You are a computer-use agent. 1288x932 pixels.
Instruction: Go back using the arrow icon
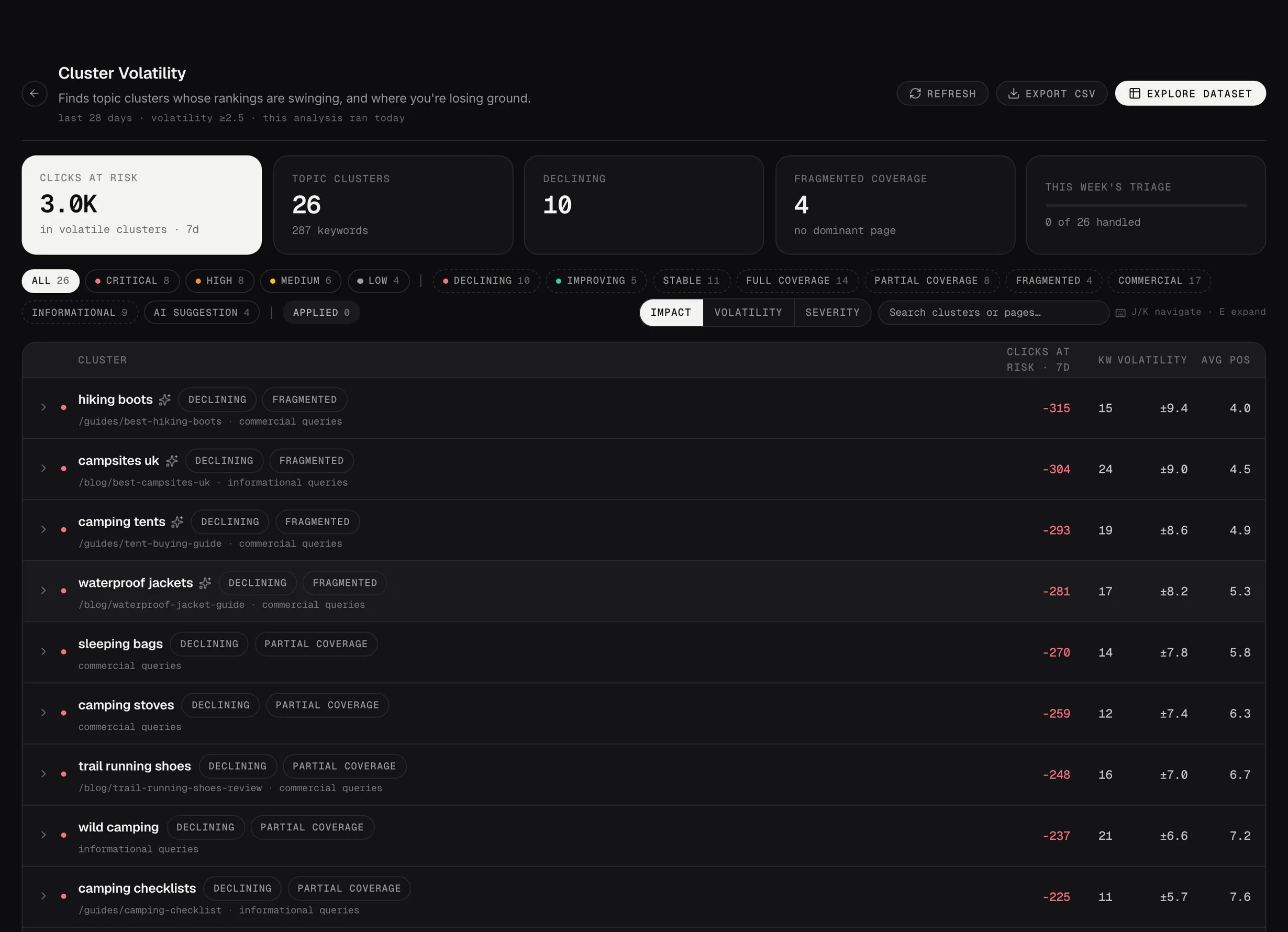34,93
